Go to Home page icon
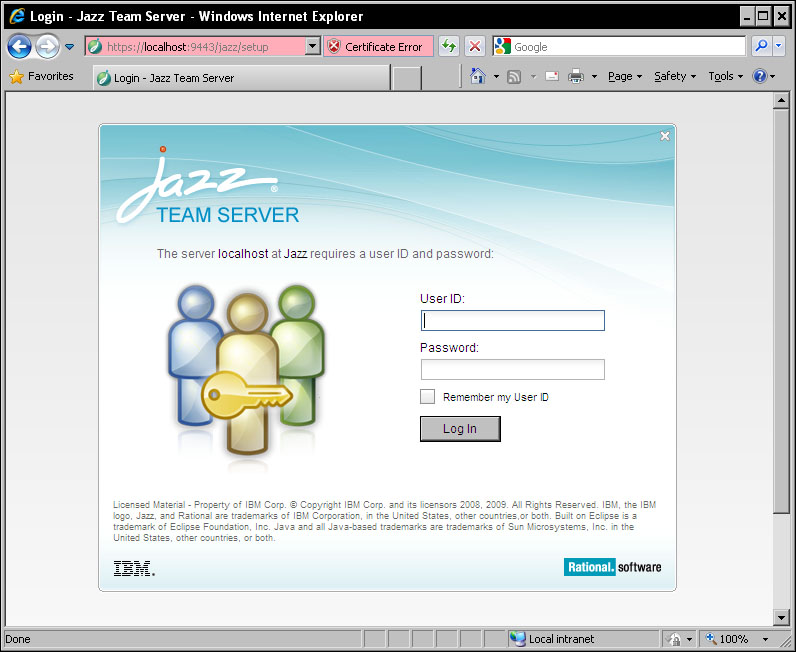 [x=477, y=76]
